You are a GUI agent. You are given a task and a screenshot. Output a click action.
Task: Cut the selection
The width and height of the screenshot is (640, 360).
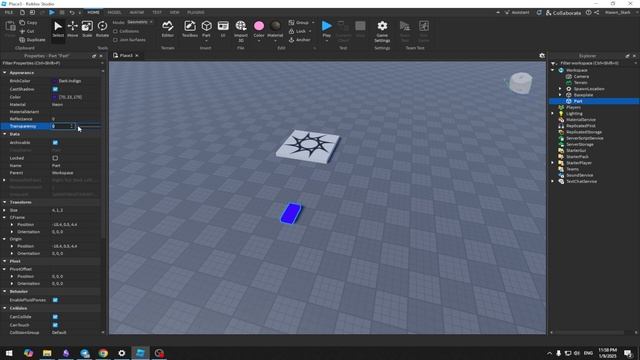coord(27,31)
